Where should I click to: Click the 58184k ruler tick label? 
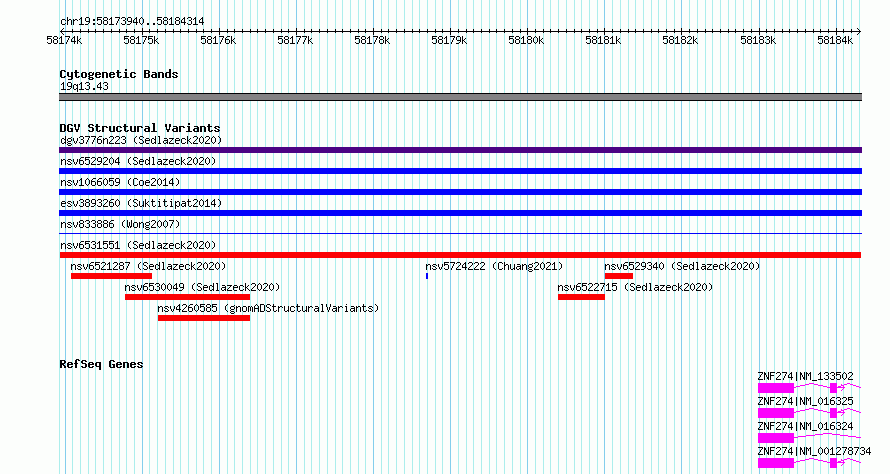click(835, 40)
